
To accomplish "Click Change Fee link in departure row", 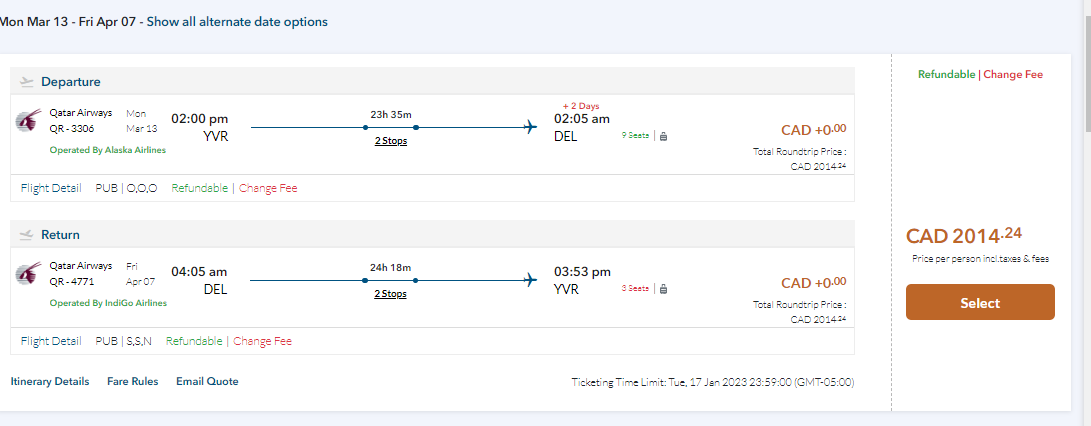I will (x=268, y=188).
